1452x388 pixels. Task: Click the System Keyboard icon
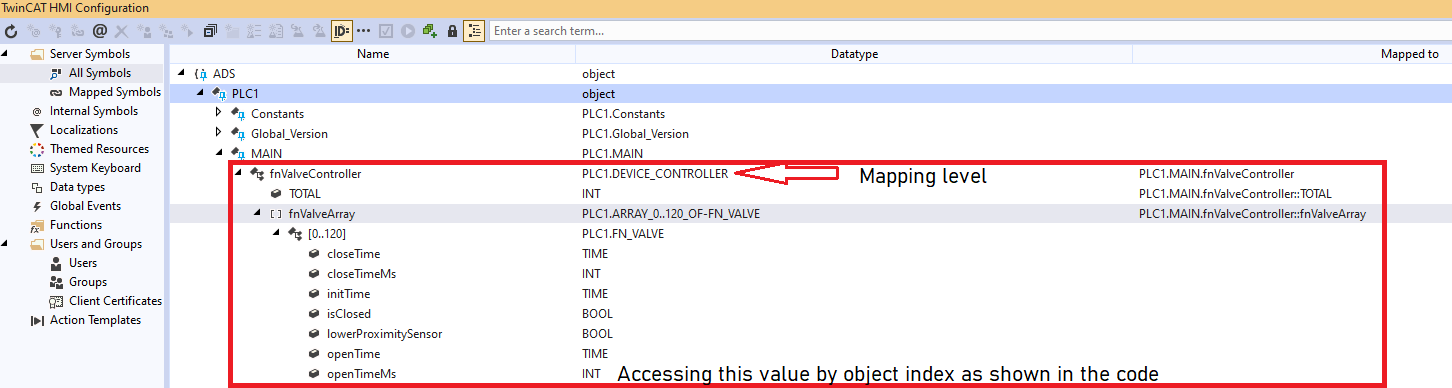[37, 168]
